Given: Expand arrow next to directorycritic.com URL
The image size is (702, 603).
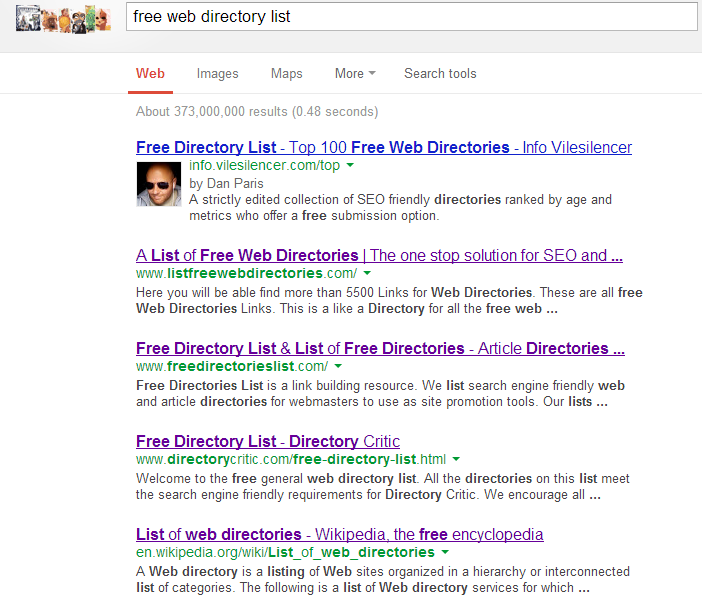Looking at the screenshot, I should (x=456, y=459).
